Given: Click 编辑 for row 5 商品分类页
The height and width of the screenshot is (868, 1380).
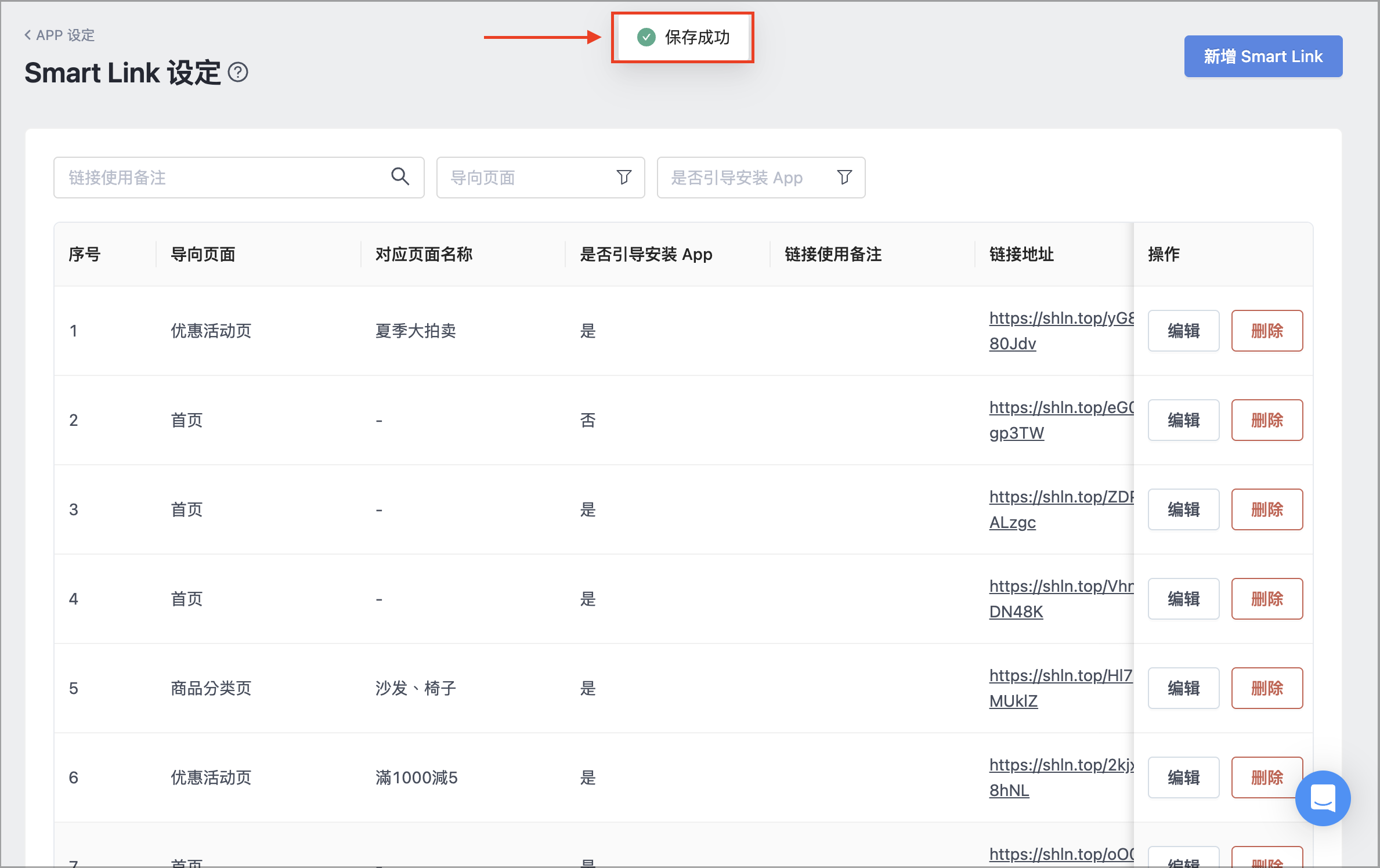Looking at the screenshot, I should click(1183, 688).
